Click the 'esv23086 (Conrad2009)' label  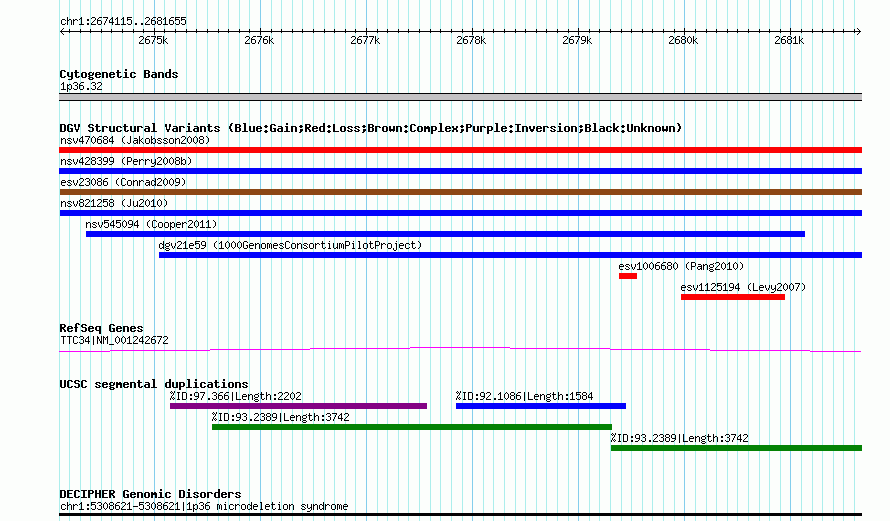point(123,182)
